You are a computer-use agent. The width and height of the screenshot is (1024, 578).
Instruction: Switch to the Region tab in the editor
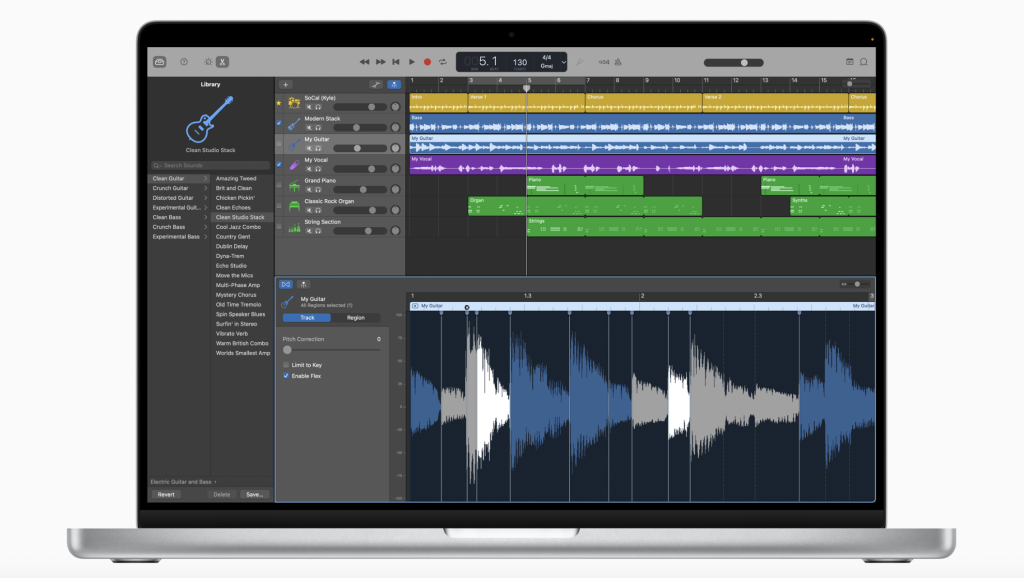[357, 317]
